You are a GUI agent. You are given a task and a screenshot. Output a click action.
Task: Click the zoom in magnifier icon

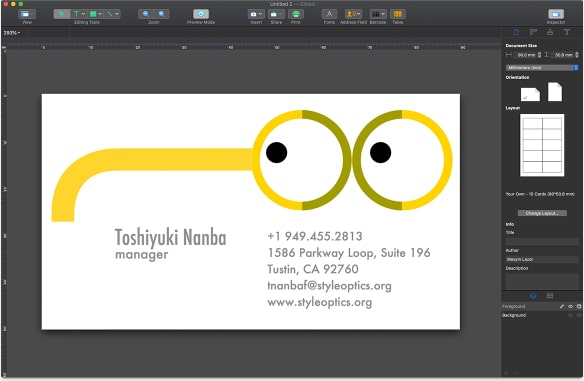pyautogui.click(x=162, y=14)
